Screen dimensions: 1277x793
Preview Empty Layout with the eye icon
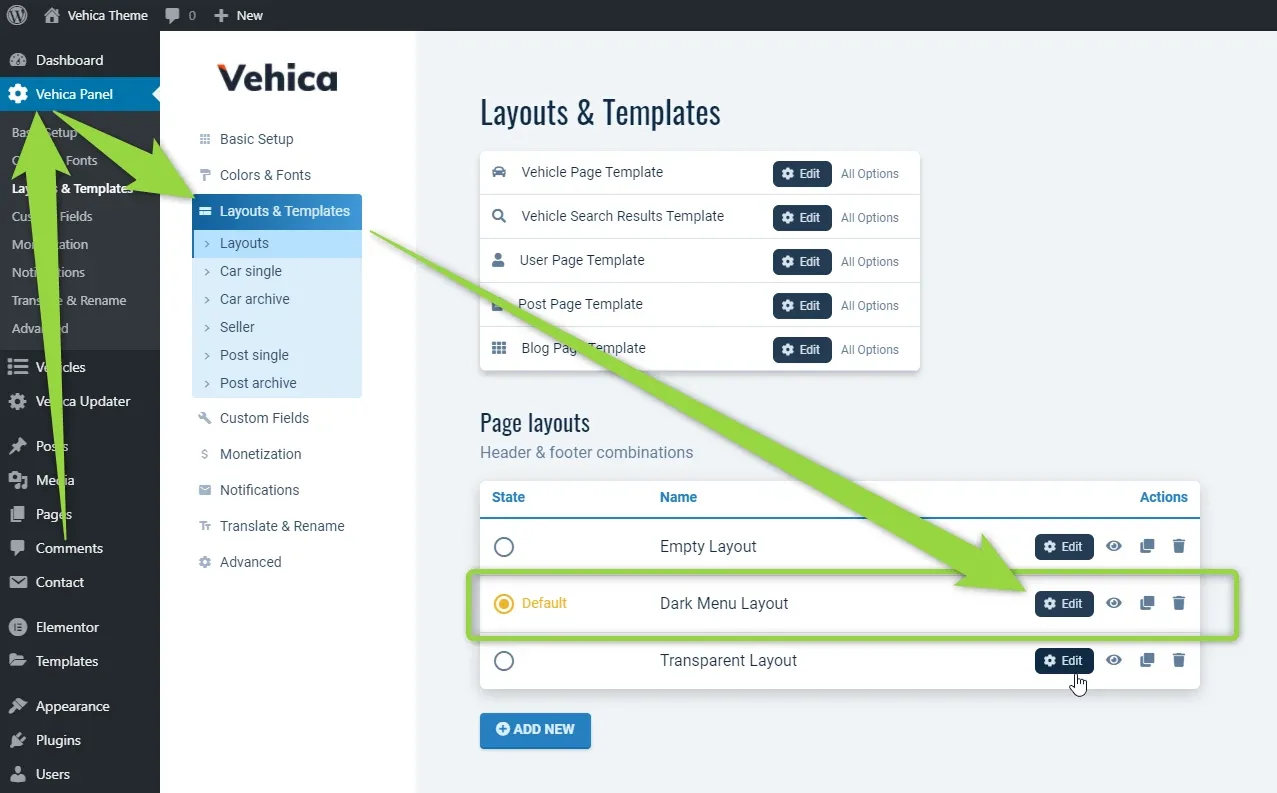[1114, 546]
